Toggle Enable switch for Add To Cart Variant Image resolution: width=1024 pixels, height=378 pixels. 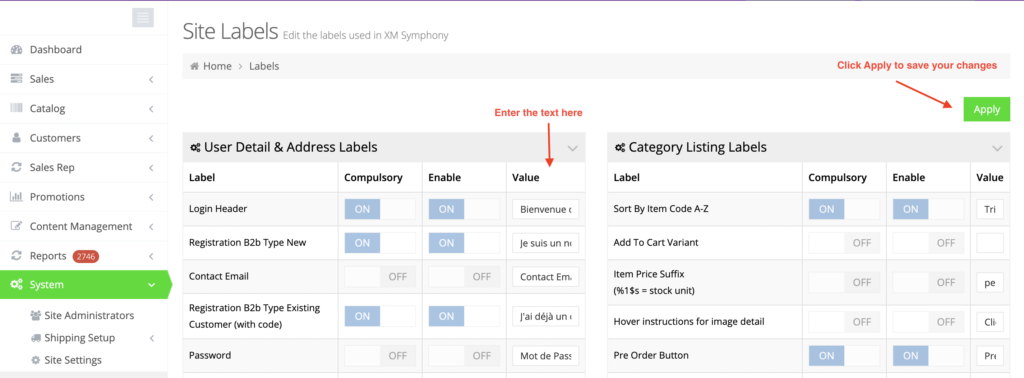click(928, 242)
